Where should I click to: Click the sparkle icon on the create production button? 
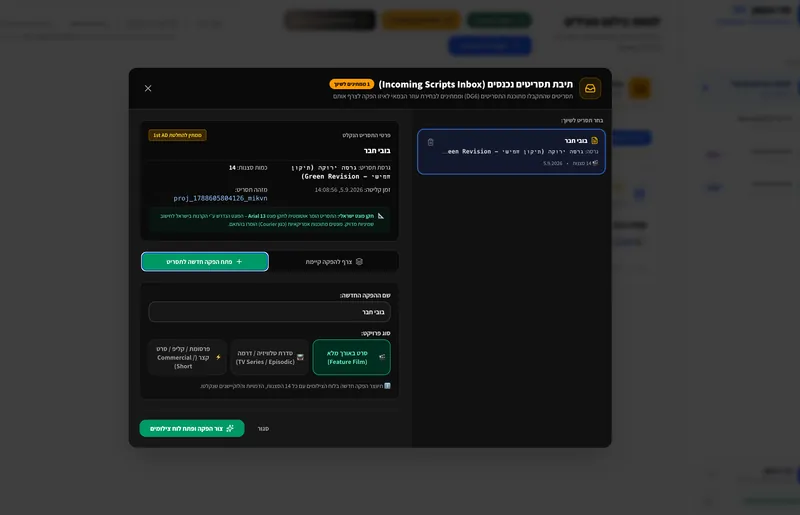click(x=230, y=428)
